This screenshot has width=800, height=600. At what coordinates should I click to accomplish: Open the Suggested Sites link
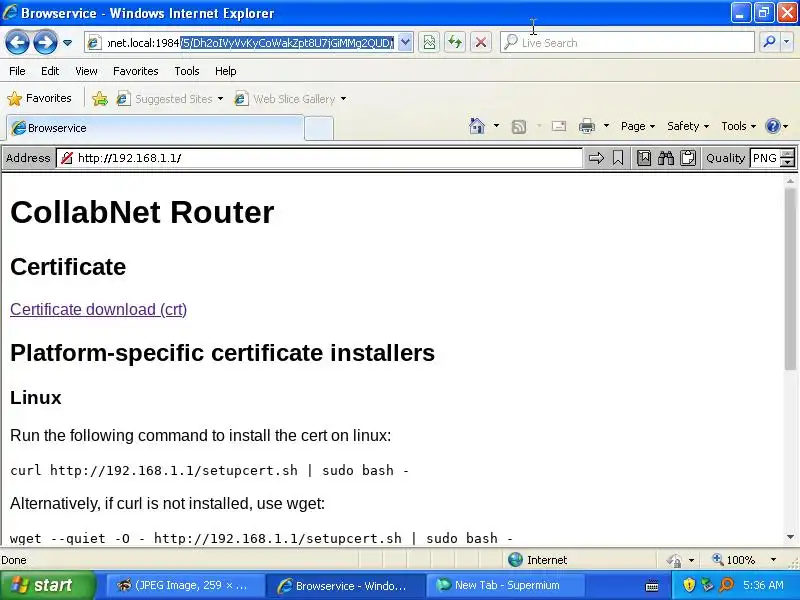click(x=169, y=98)
